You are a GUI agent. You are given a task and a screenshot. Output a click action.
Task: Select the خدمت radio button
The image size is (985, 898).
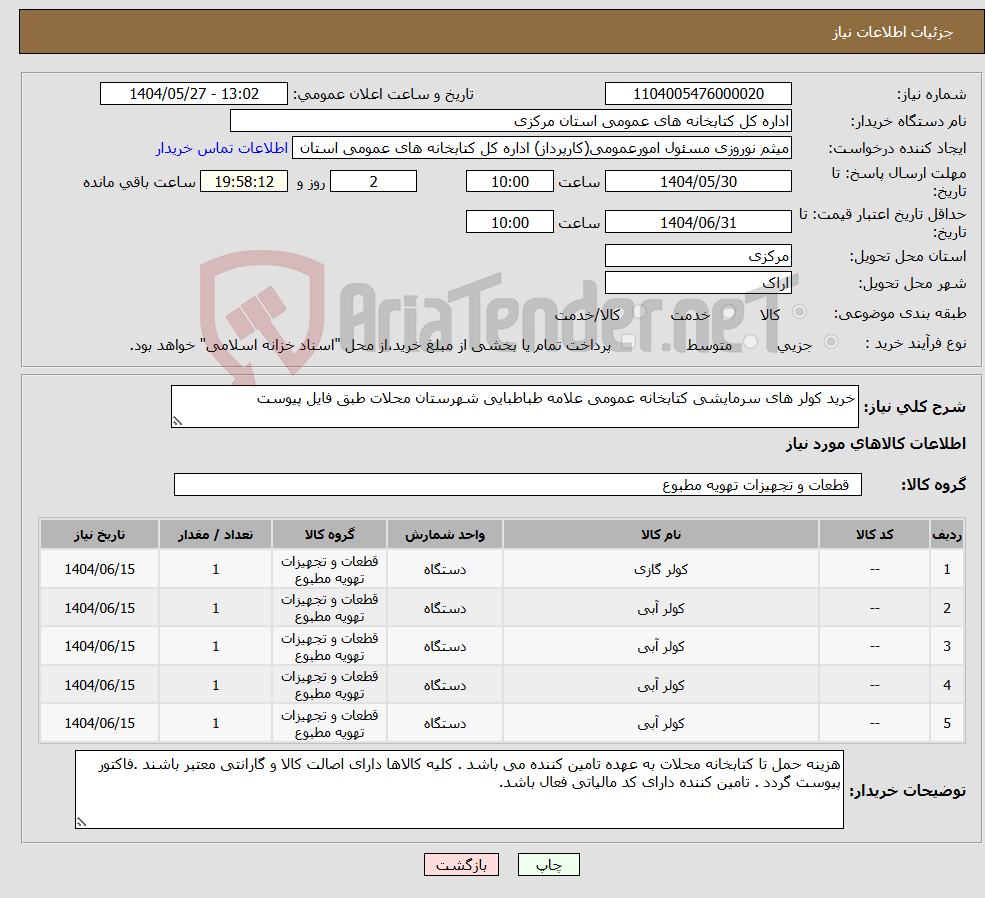click(729, 312)
